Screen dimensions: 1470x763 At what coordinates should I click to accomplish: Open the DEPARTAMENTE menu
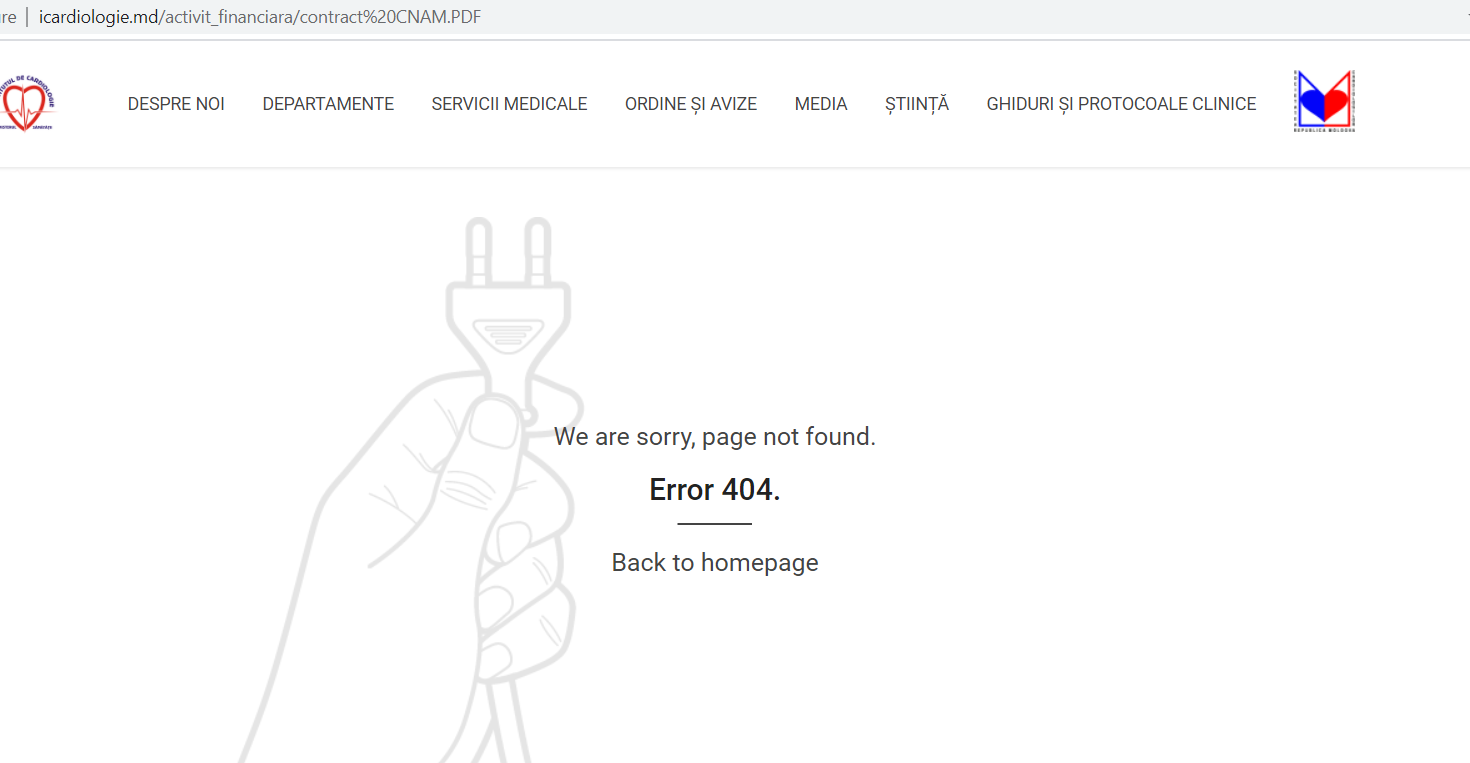tap(328, 104)
